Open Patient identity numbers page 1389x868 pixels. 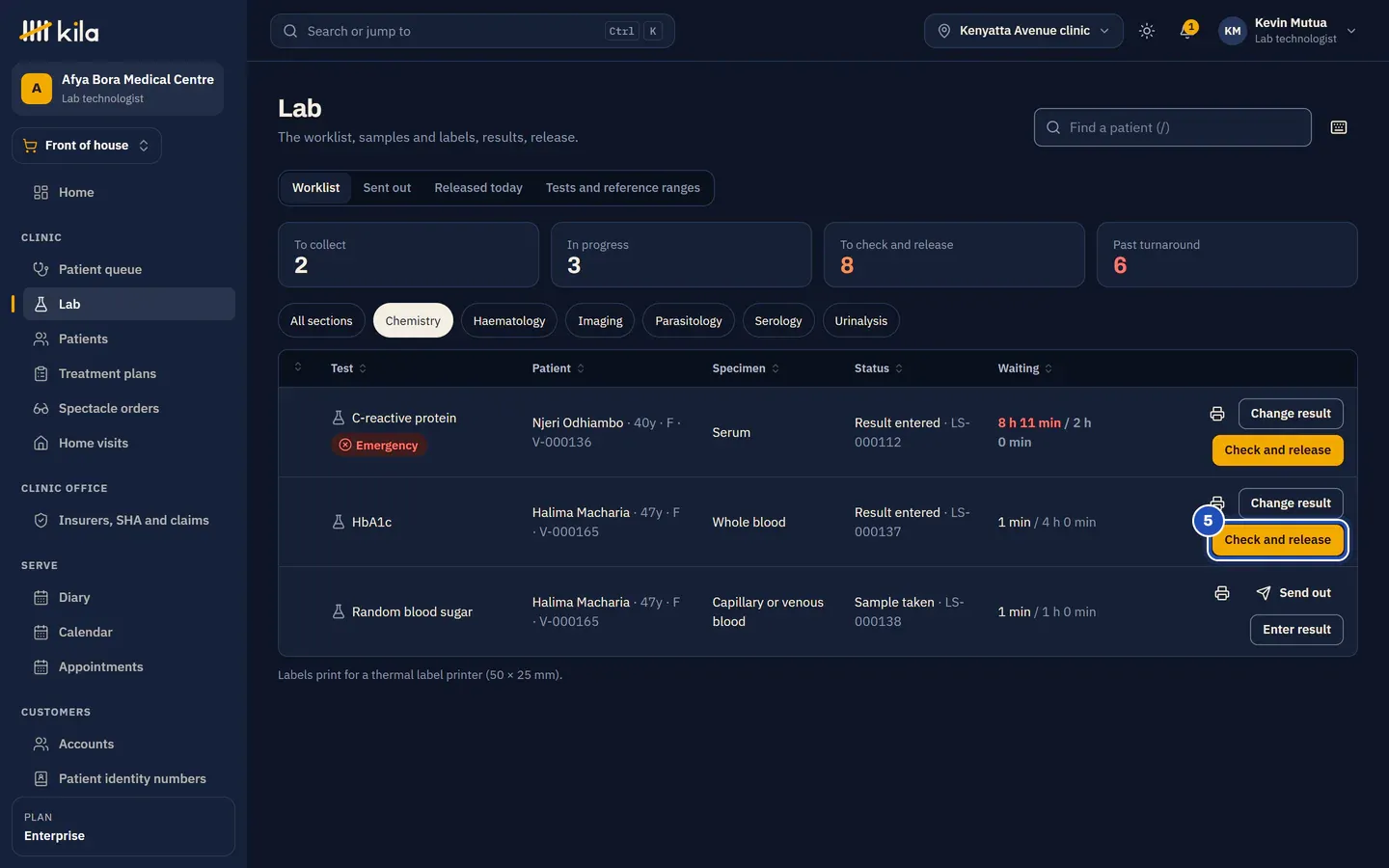129,779
